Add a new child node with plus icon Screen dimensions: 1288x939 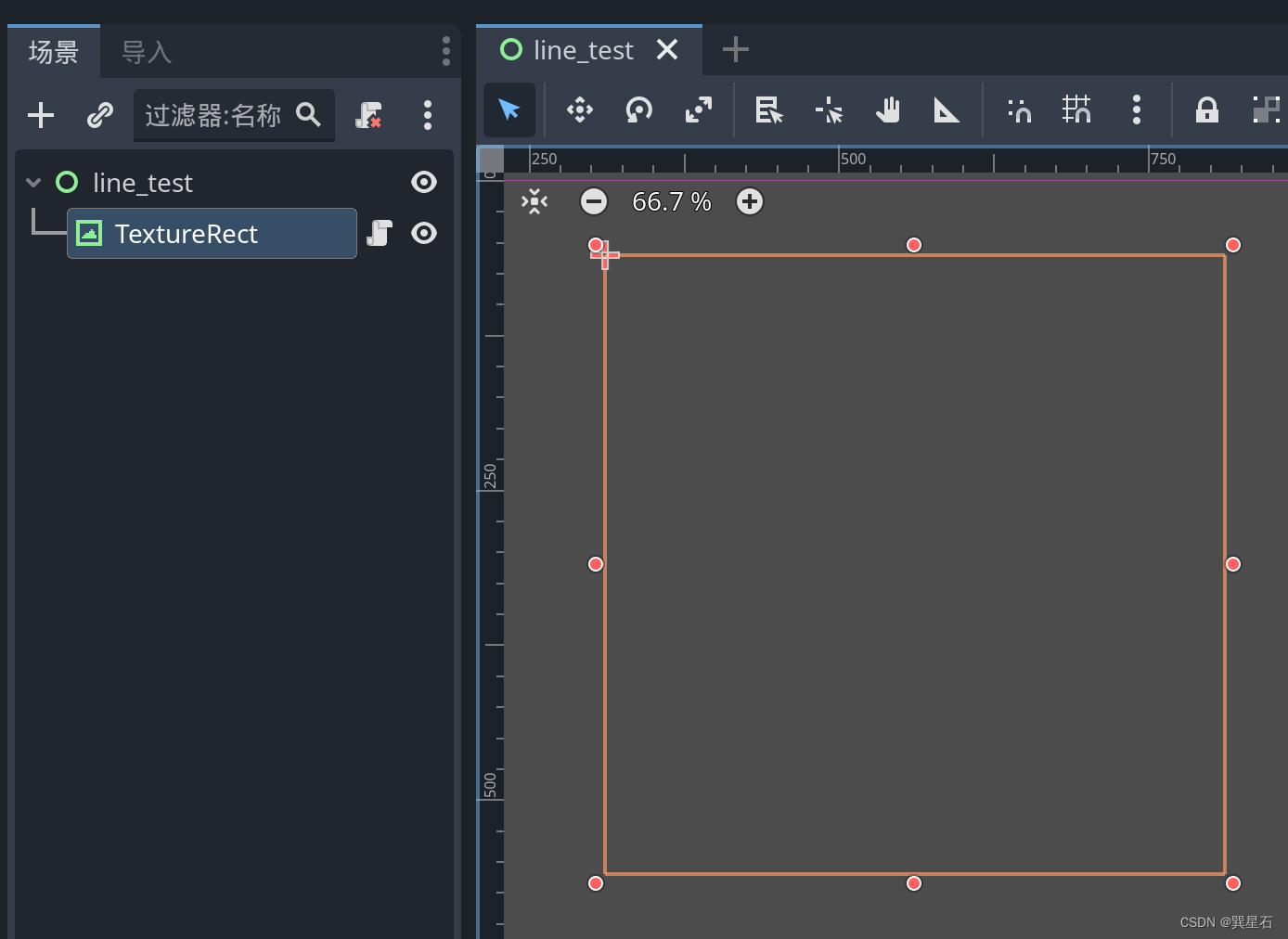tap(41, 115)
